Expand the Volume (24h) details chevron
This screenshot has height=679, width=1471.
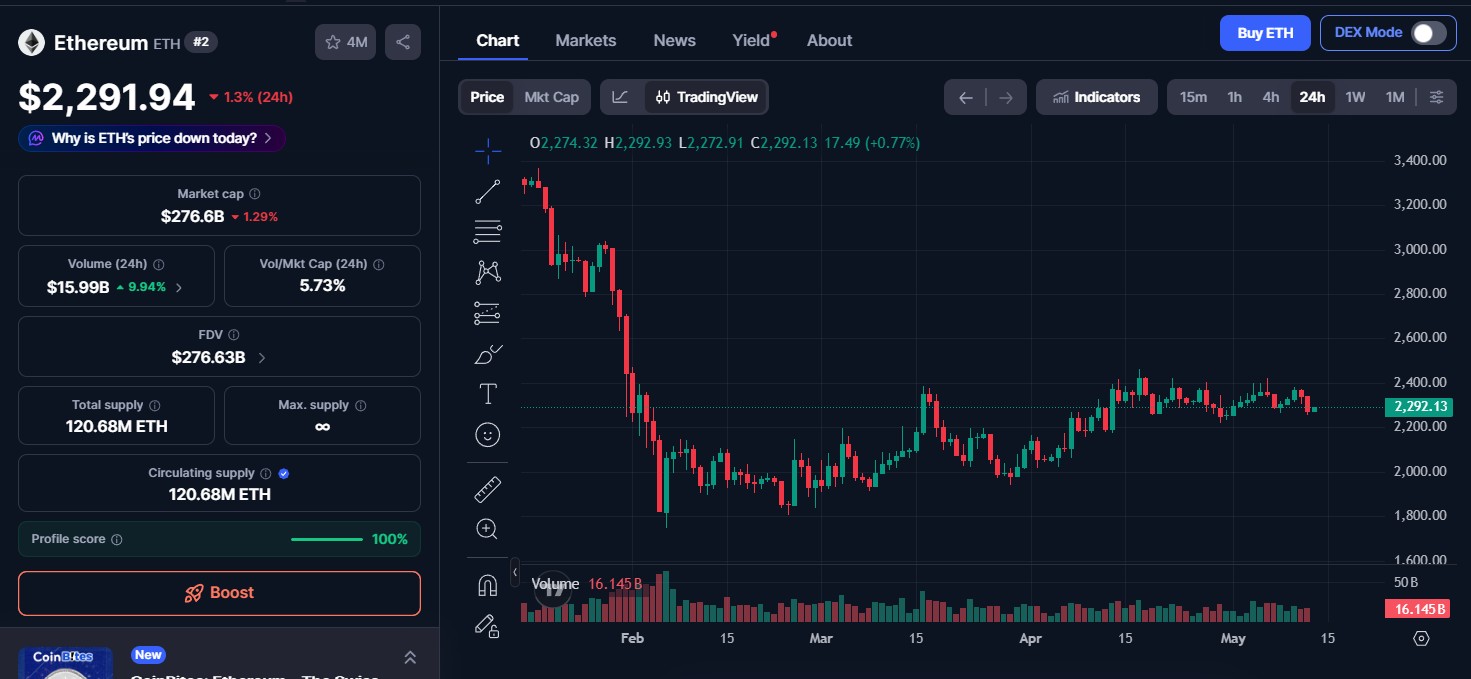pos(179,287)
